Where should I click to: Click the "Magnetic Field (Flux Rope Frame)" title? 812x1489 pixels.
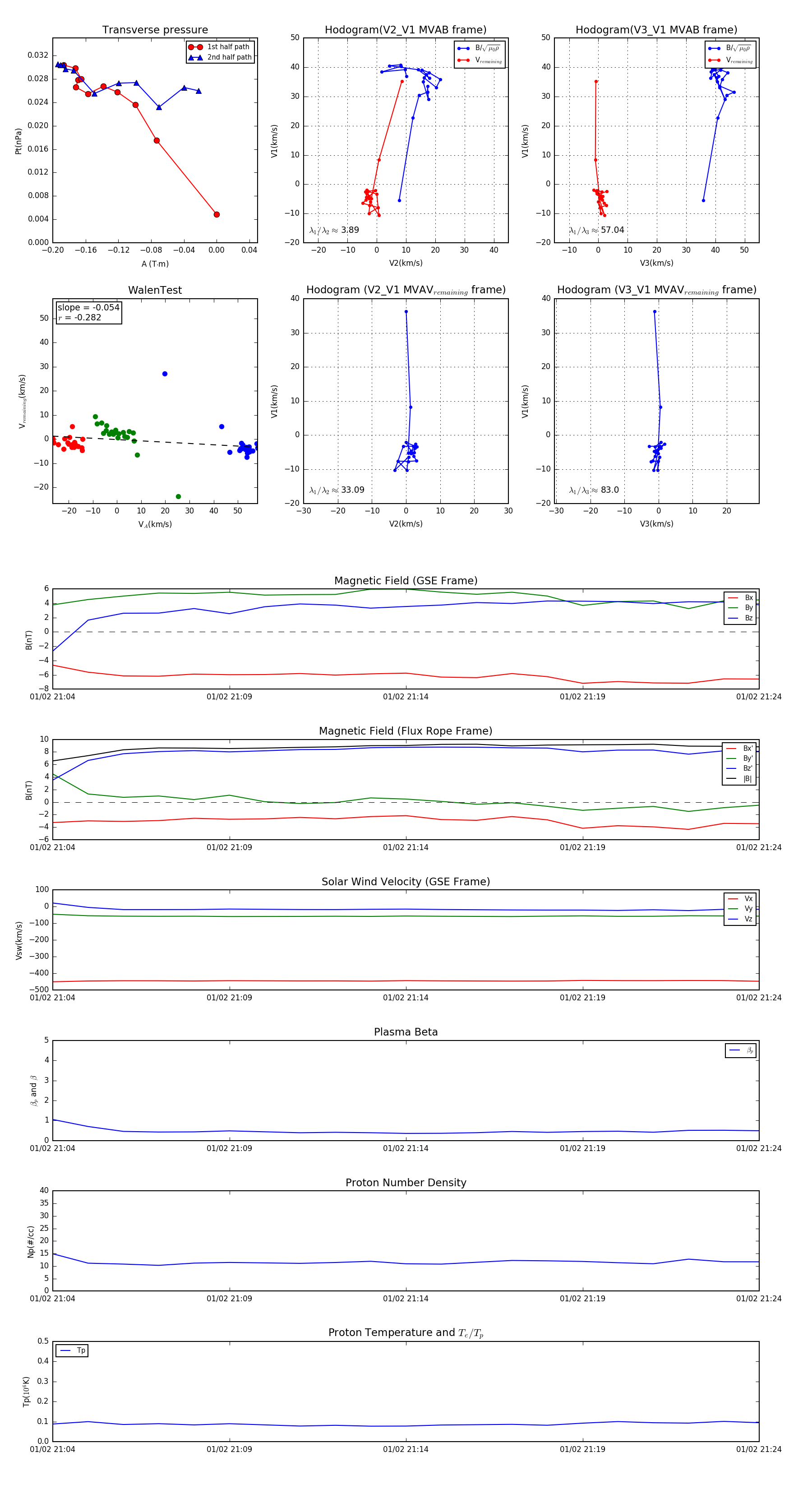tap(406, 731)
